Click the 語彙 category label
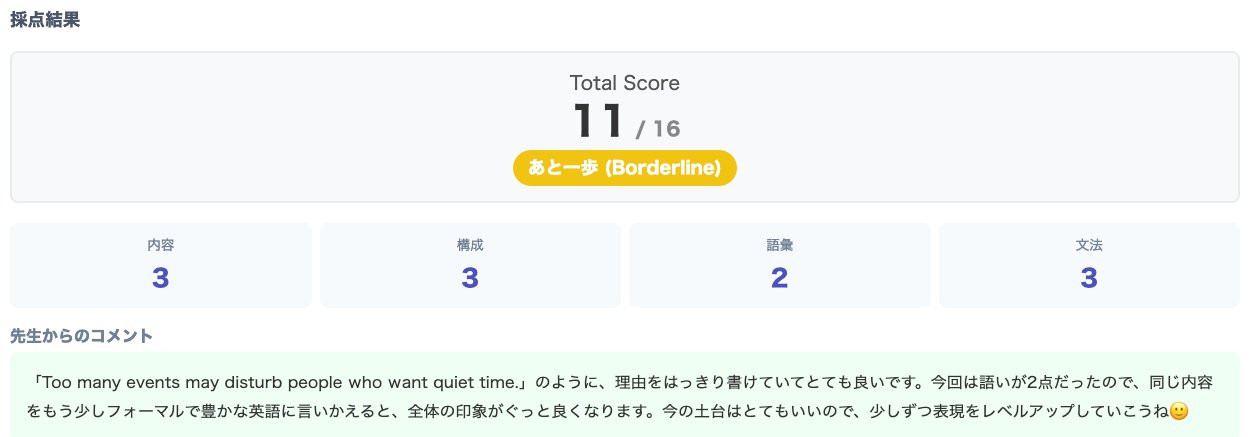The height and width of the screenshot is (437, 1254). pyautogui.click(x=780, y=244)
